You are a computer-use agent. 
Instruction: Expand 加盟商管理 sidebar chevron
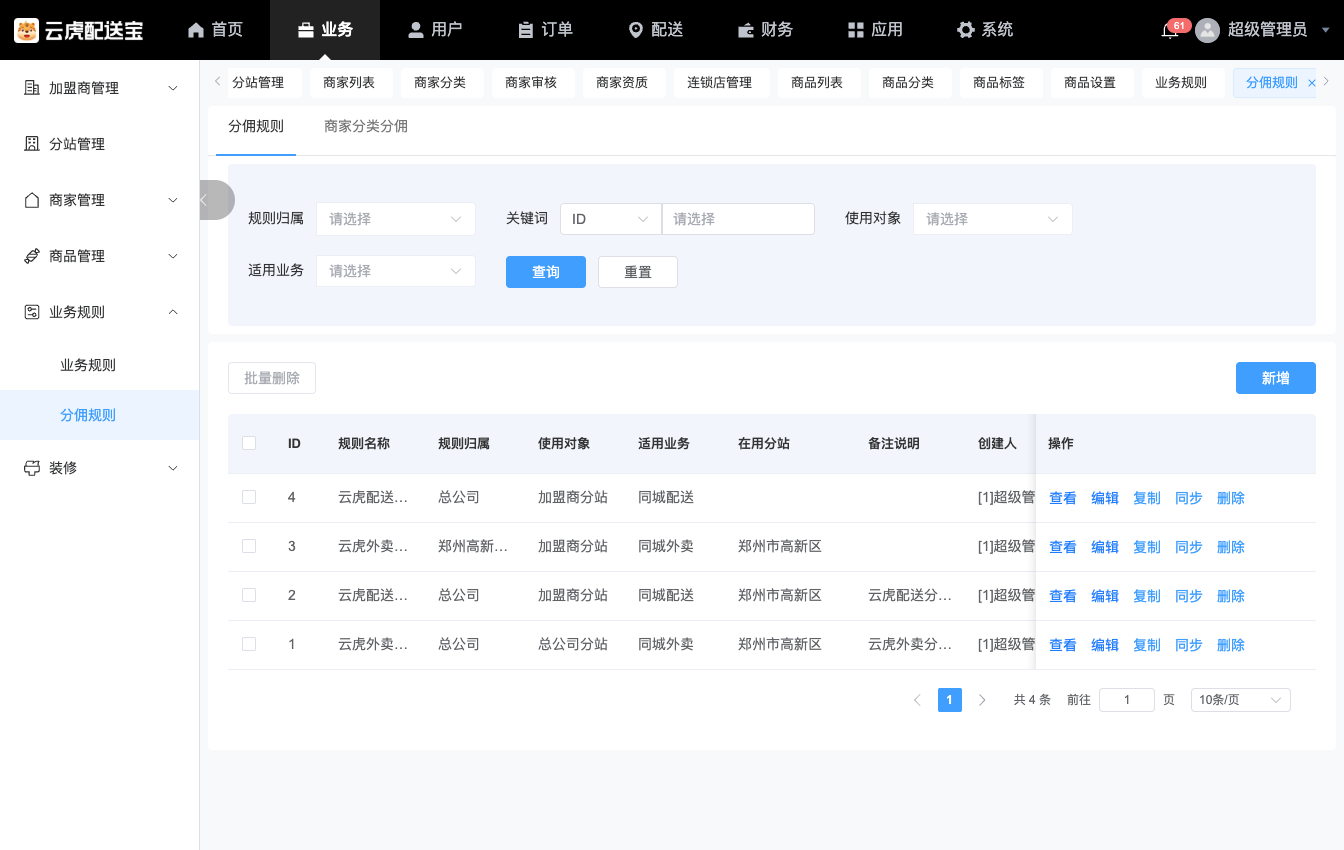[173, 88]
